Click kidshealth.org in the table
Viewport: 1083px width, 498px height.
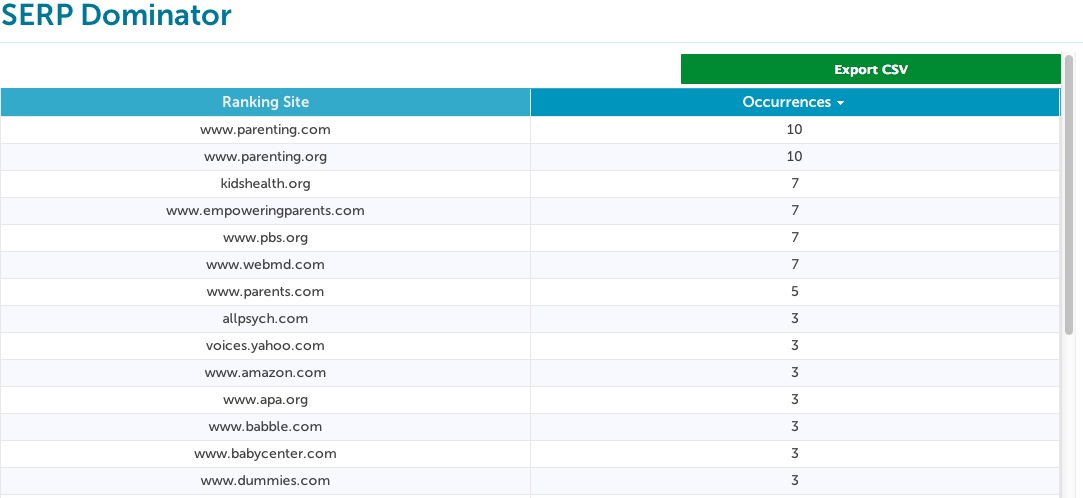[265, 184]
